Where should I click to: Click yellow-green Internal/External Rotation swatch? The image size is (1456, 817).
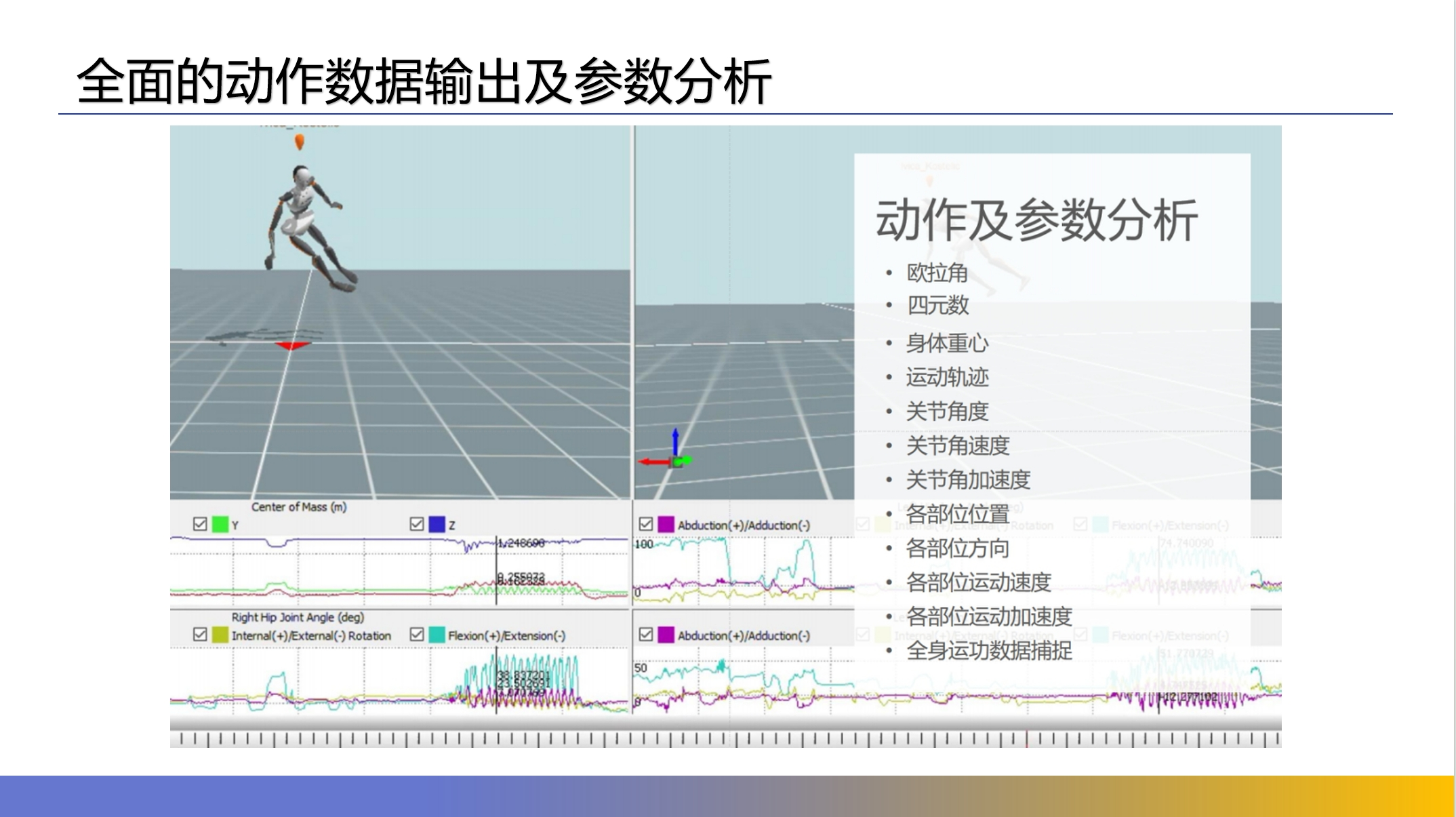pyautogui.click(x=220, y=635)
